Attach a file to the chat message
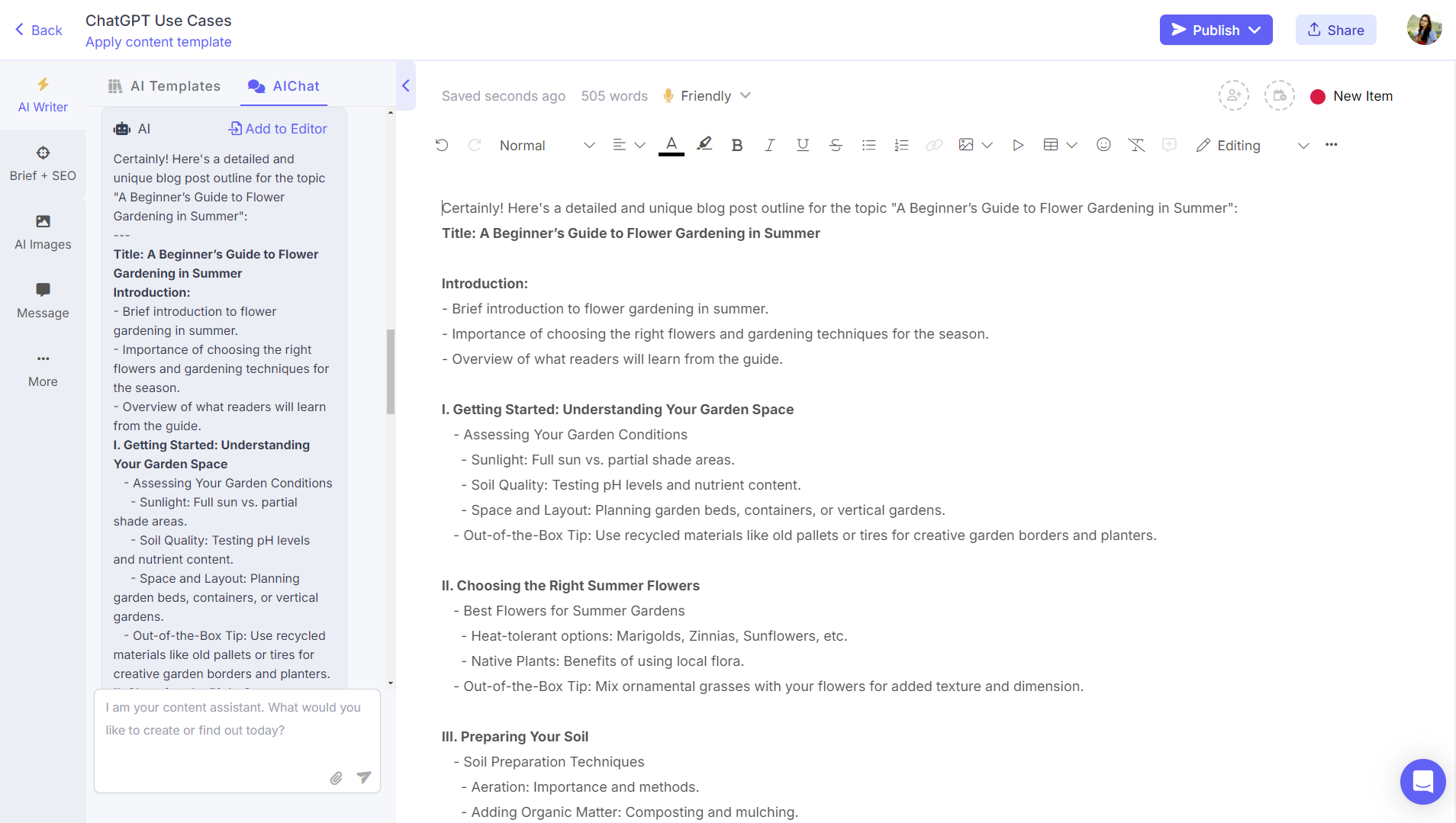 336,777
